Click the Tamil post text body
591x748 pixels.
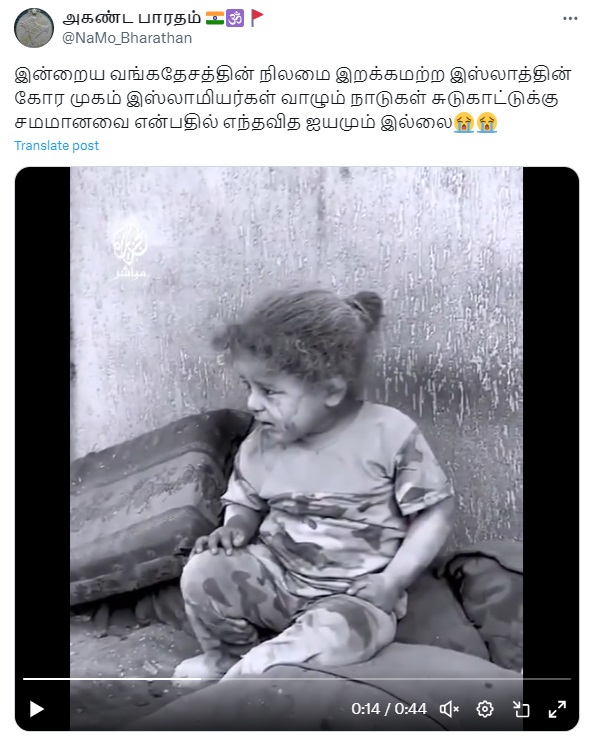[x=293, y=99]
